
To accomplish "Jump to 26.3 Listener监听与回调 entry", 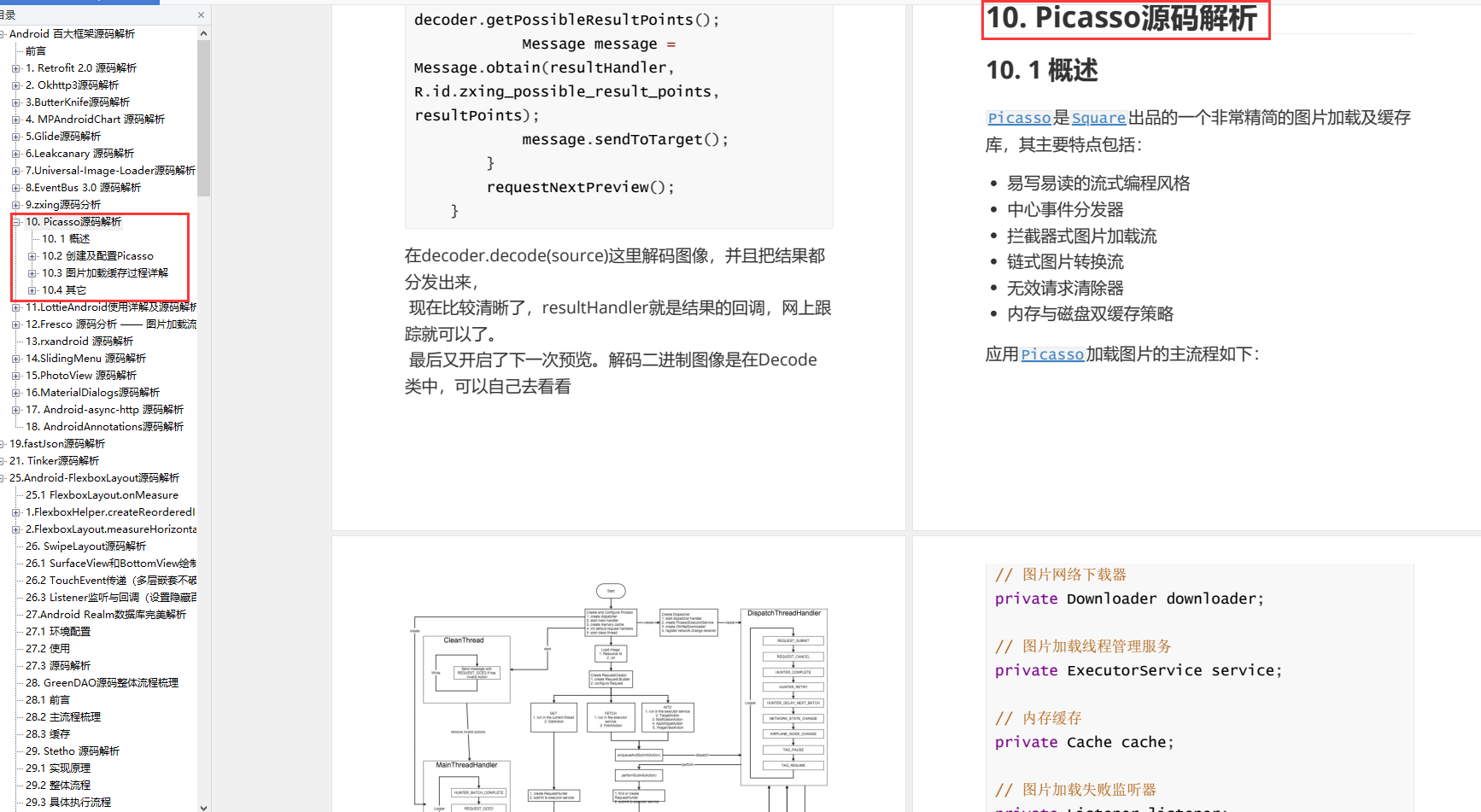I will tap(111, 598).
